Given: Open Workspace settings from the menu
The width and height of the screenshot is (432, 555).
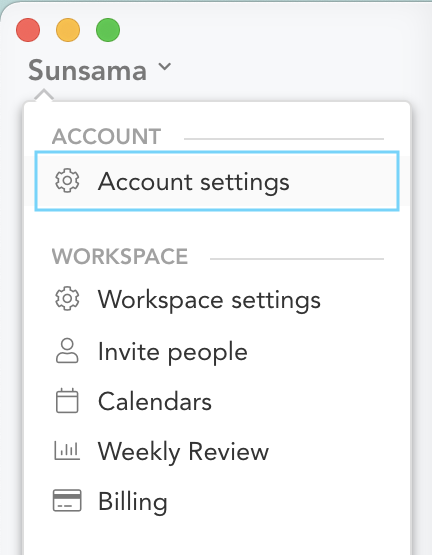Looking at the screenshot, I should [217, 299].
